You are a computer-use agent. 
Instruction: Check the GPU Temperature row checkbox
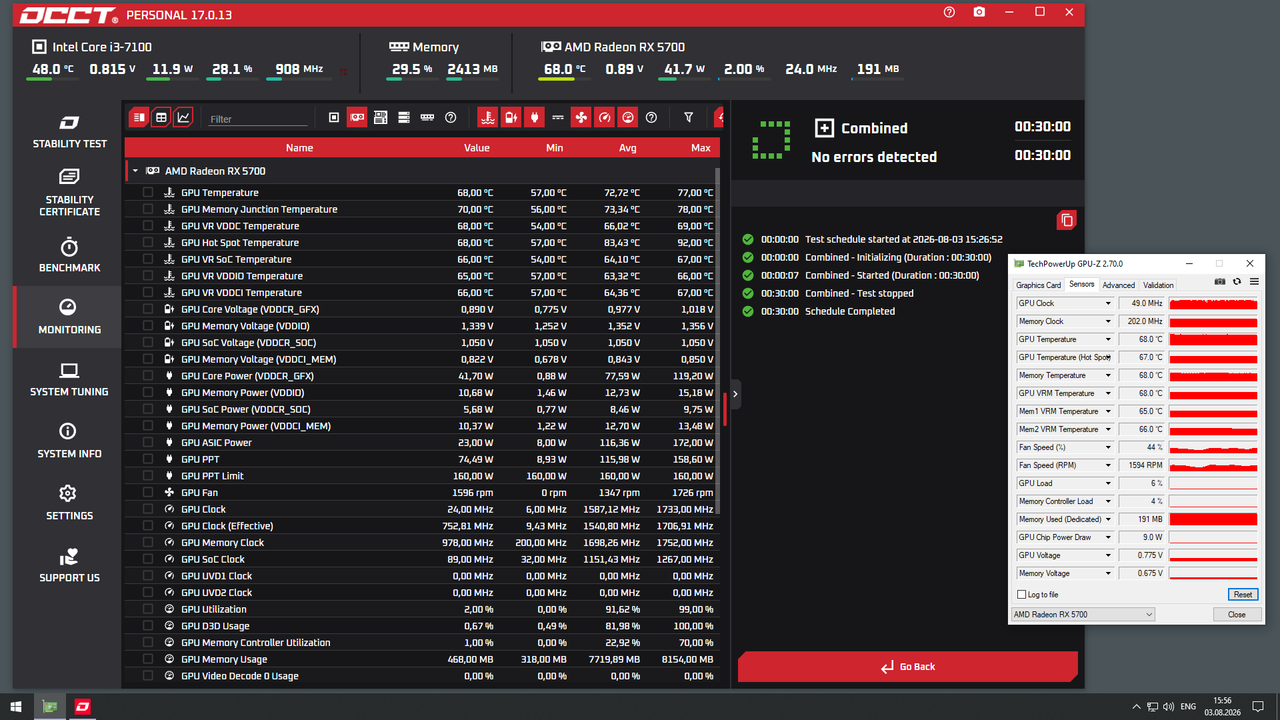pos(148,192)
